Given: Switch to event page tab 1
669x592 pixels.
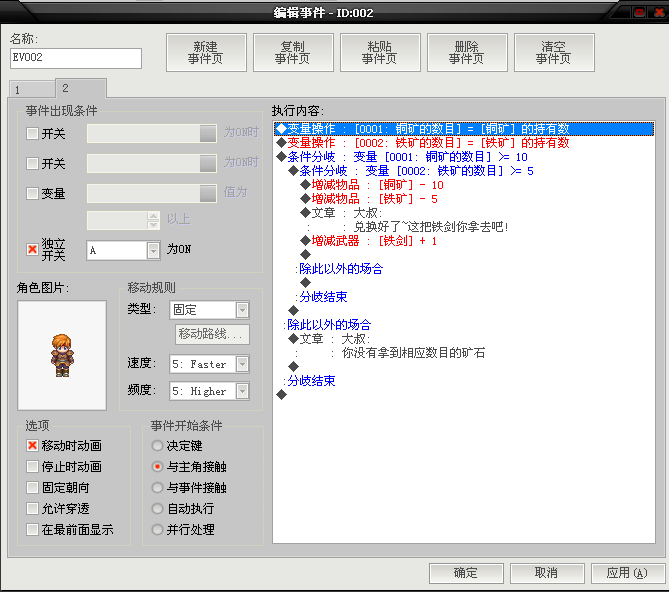Looking at the screenshot, I should coord(32,90).
